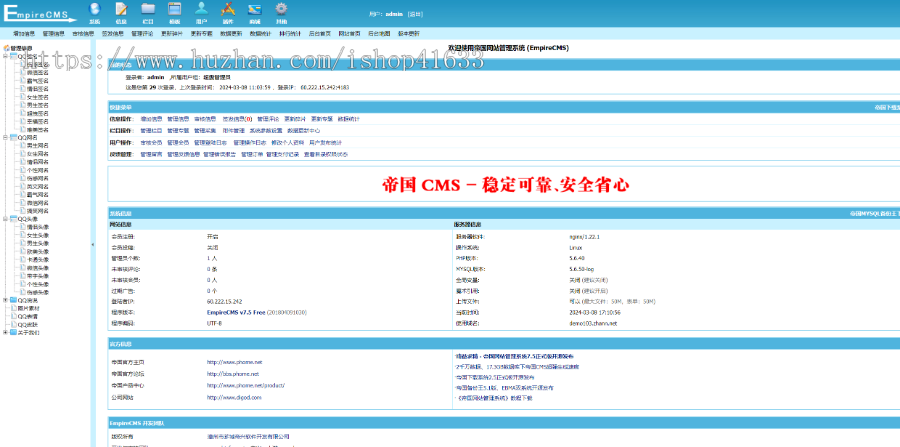900x447 pixels.
Task: Select 个性网名 in the tree
Action: point(38,170)
